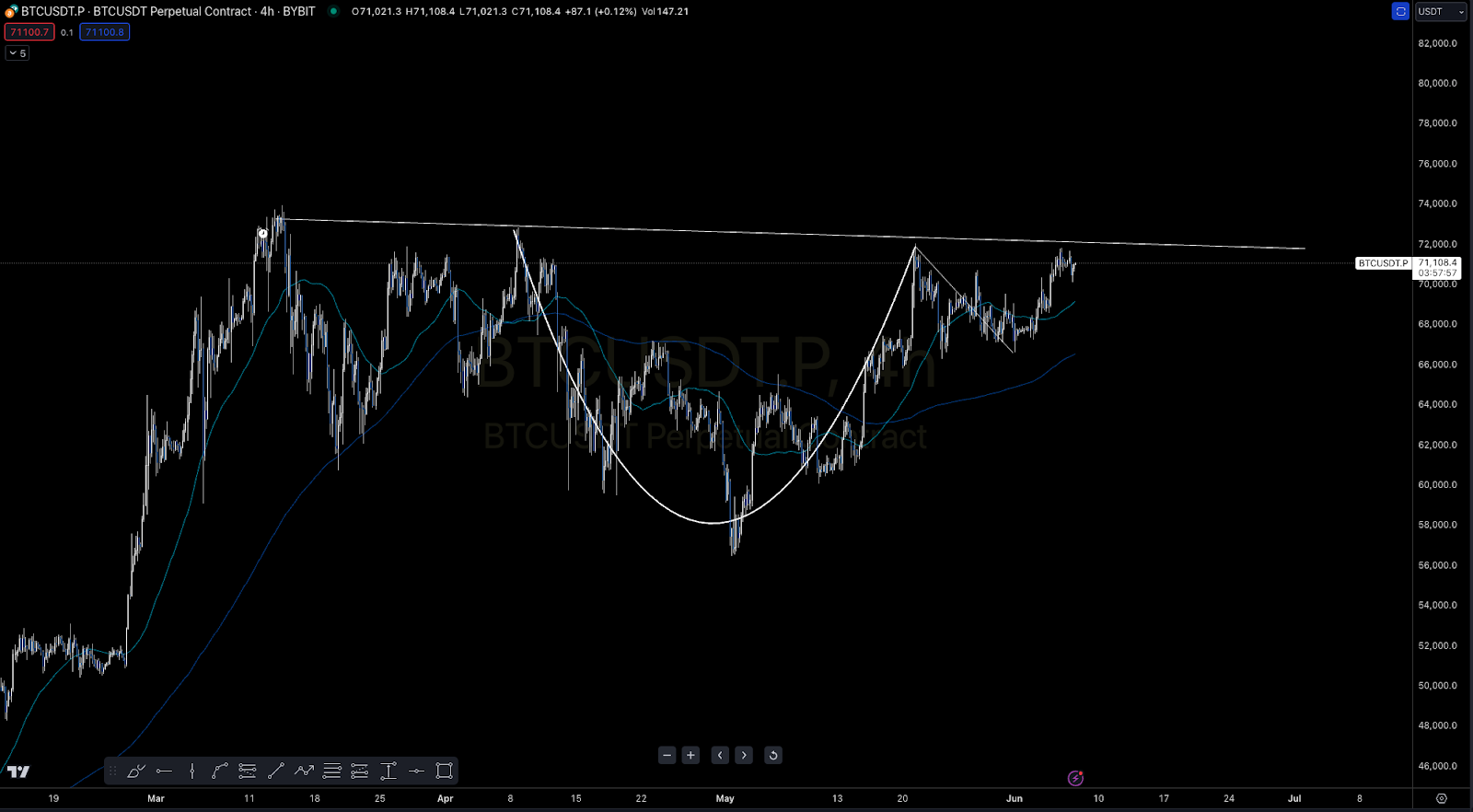The width and height of the screenshot is (1473, 812).
Task: Click the BTCUSDT.P symbol title
Action: 53,11
